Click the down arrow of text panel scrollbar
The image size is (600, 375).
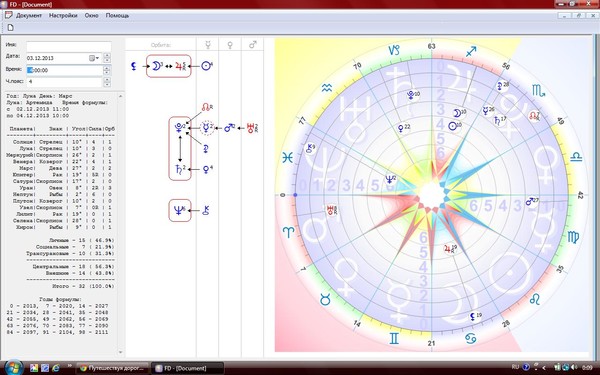(121, 352)
